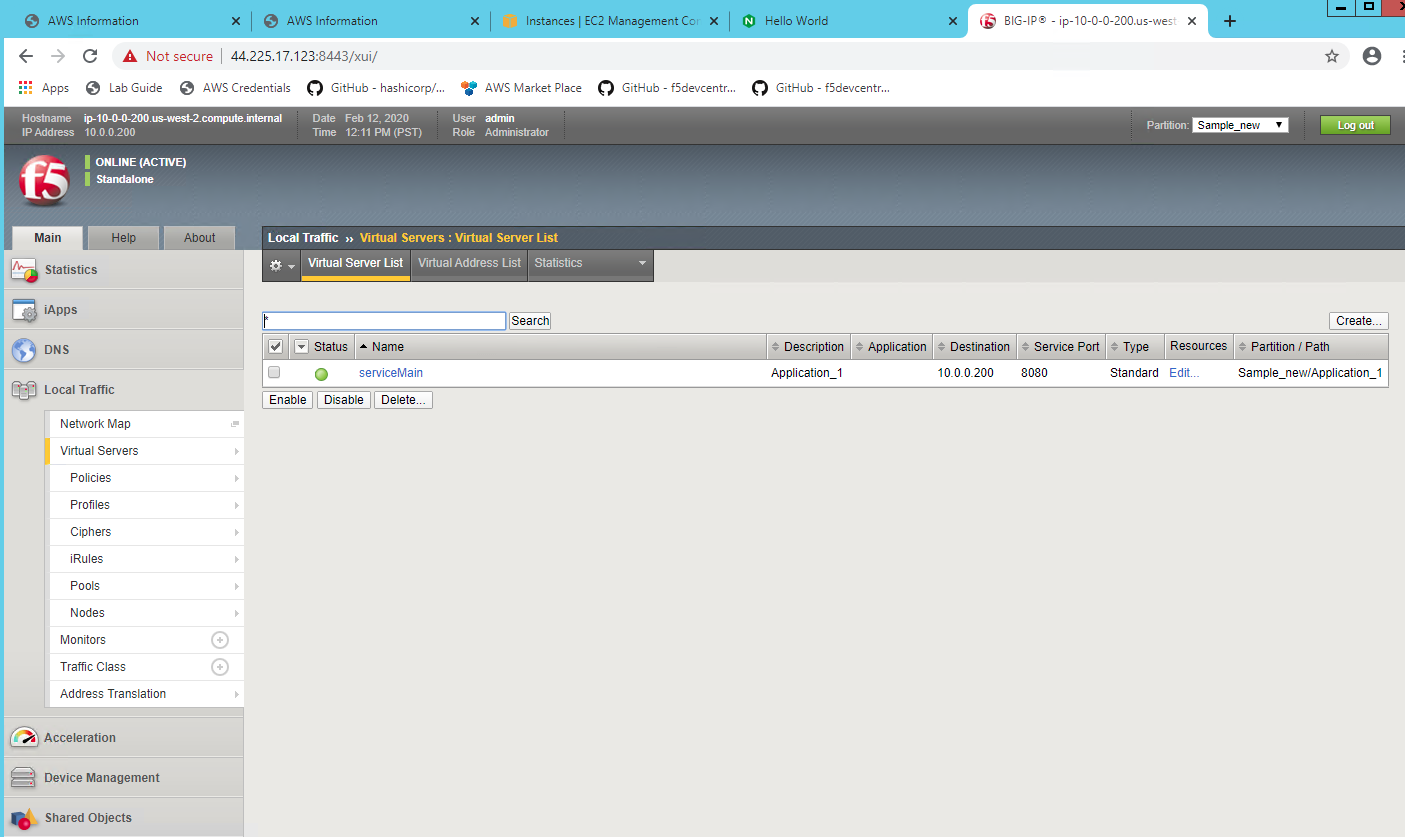Open the gear settings menu in tab bar
This screenshot has width=1405, height=837.
(x=281, y=265)
